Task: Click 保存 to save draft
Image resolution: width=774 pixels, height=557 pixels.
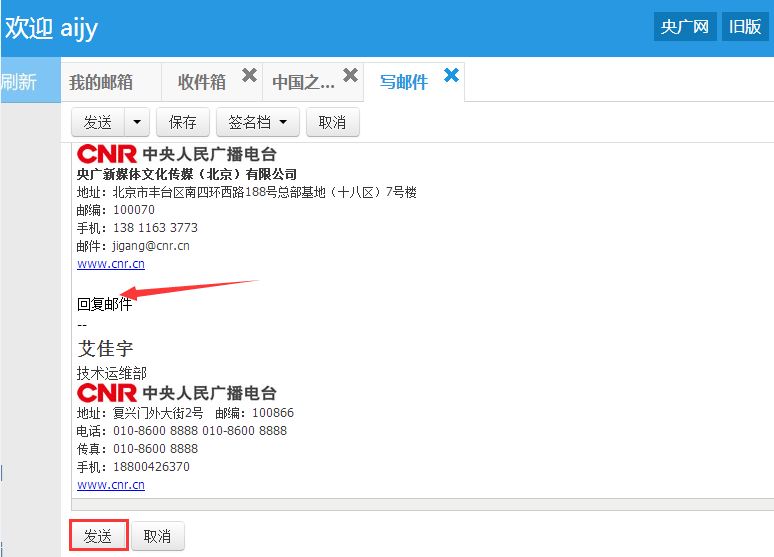Action: point(183,122)
